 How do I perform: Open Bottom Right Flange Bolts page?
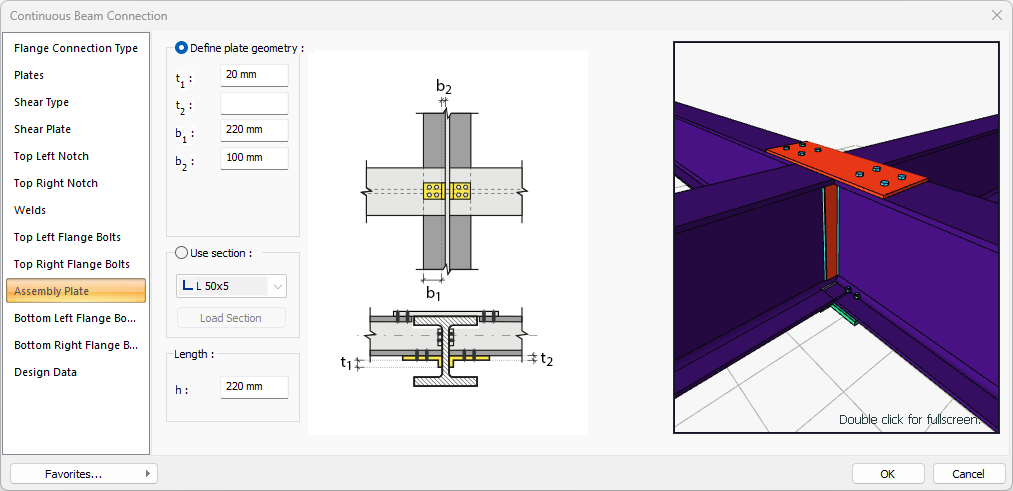click(x=76, y=346)
